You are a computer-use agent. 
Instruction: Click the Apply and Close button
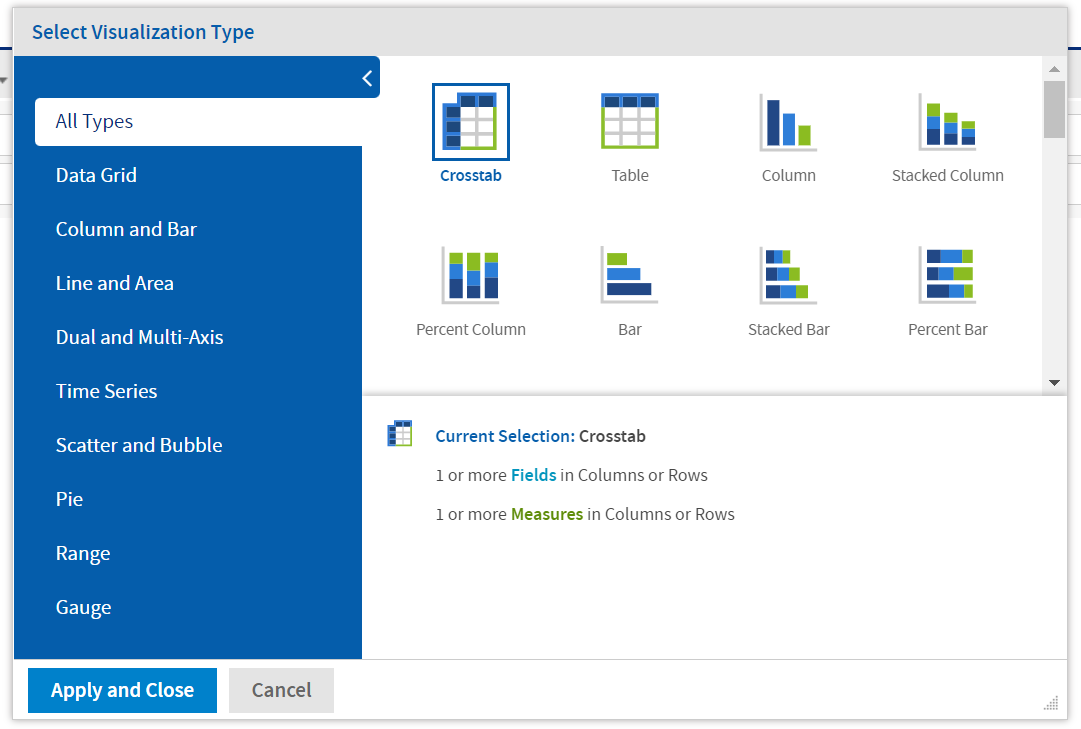coord(121,690)
